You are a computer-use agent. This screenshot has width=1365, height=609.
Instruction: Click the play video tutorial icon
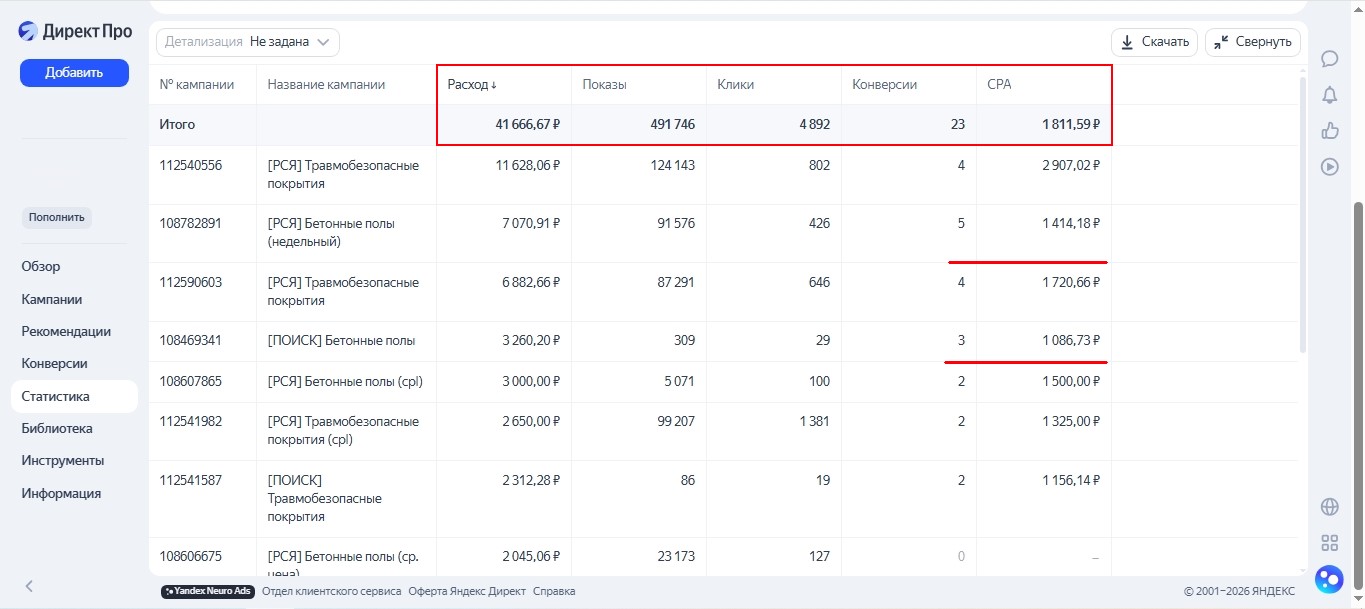pos(1329,167)
